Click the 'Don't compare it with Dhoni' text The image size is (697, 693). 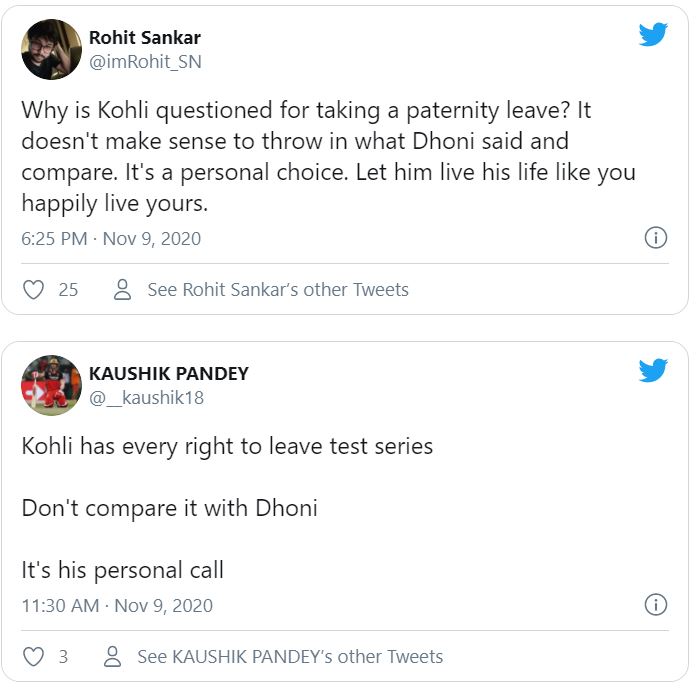click(x=169, y=508)
